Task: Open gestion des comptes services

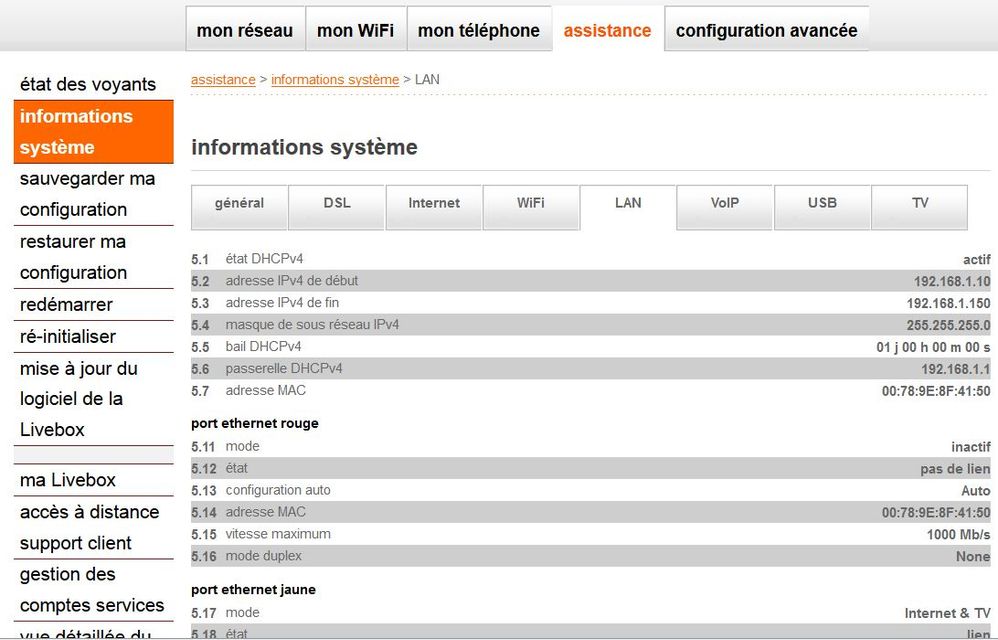Action: (x=92, y=590)
